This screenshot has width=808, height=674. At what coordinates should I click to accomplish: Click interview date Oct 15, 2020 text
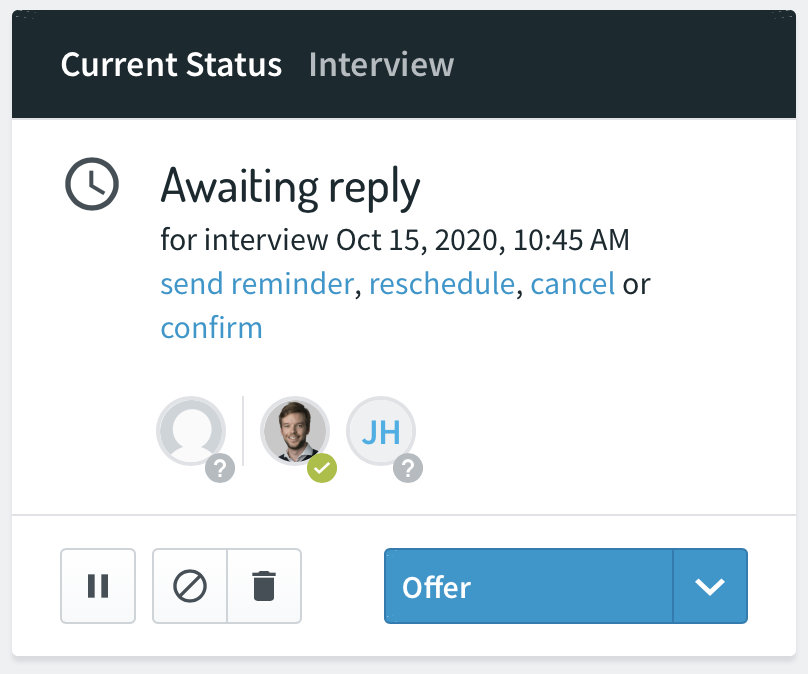(x=418, y=240)
